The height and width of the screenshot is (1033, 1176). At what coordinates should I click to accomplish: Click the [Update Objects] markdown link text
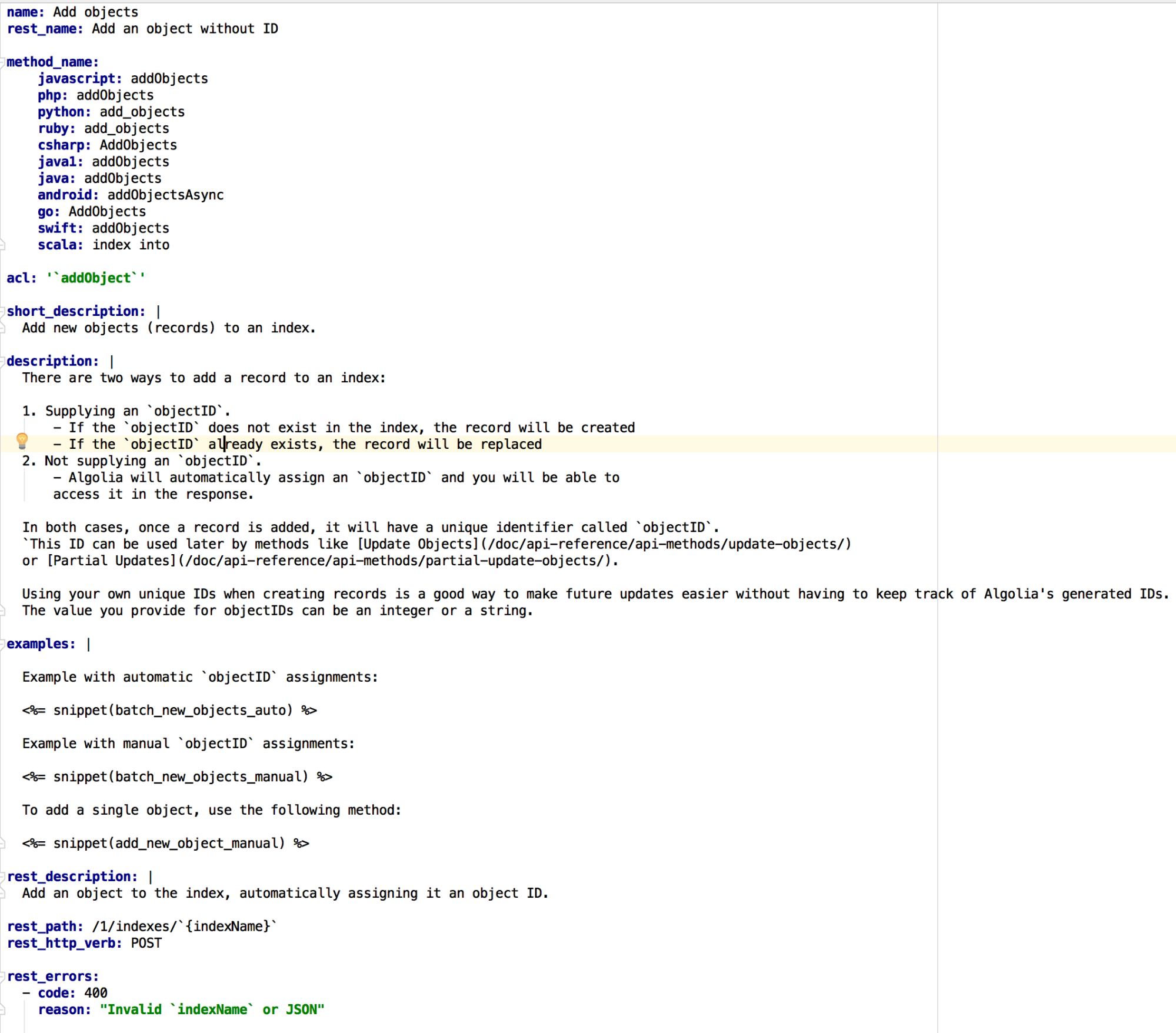pos(418,544)
